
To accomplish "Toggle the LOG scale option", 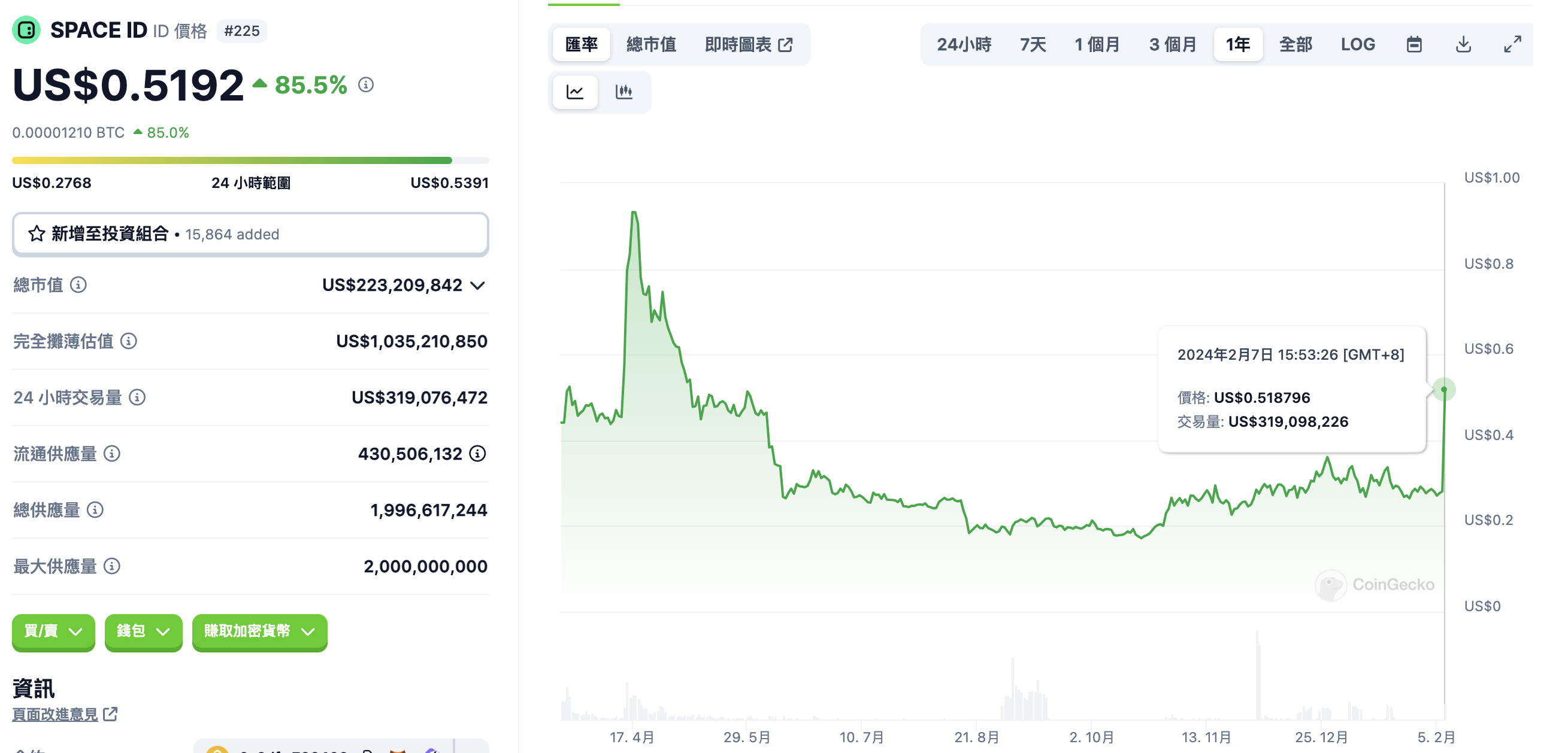I will 1357,44.
